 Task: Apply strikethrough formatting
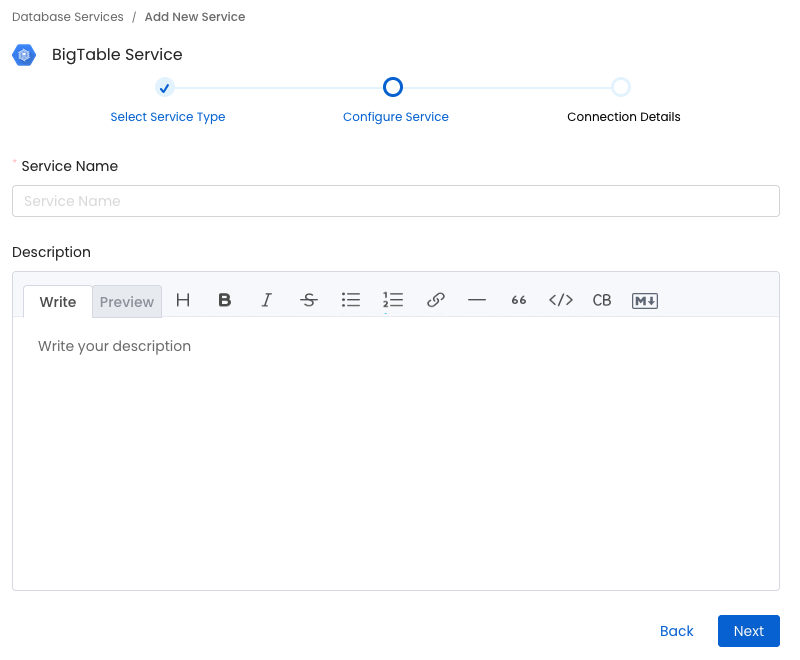tap(309, 300)
